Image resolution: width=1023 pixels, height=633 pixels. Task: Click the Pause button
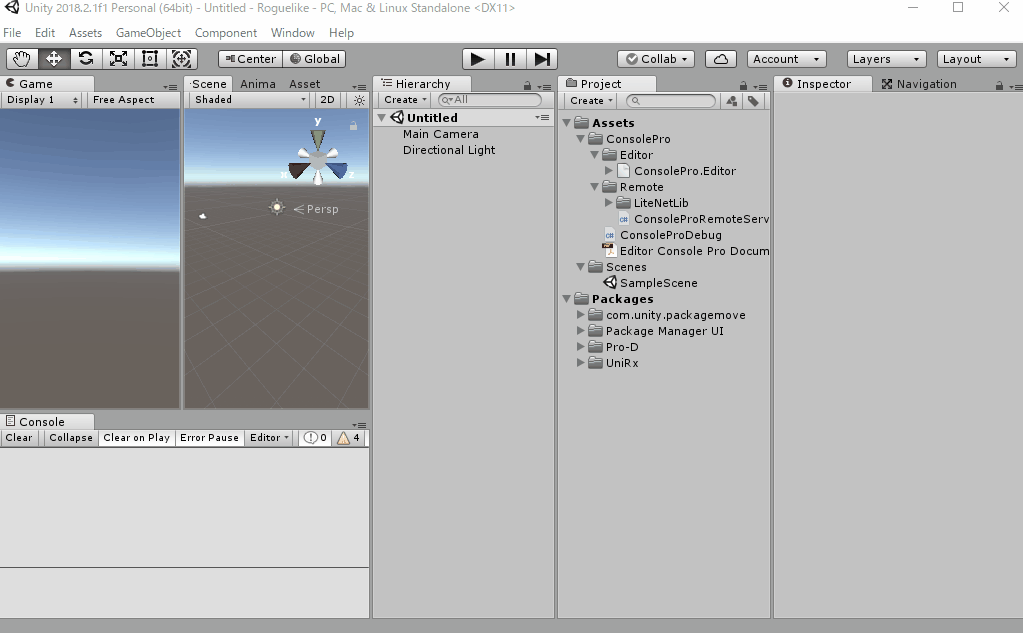(x=510, y=59)
